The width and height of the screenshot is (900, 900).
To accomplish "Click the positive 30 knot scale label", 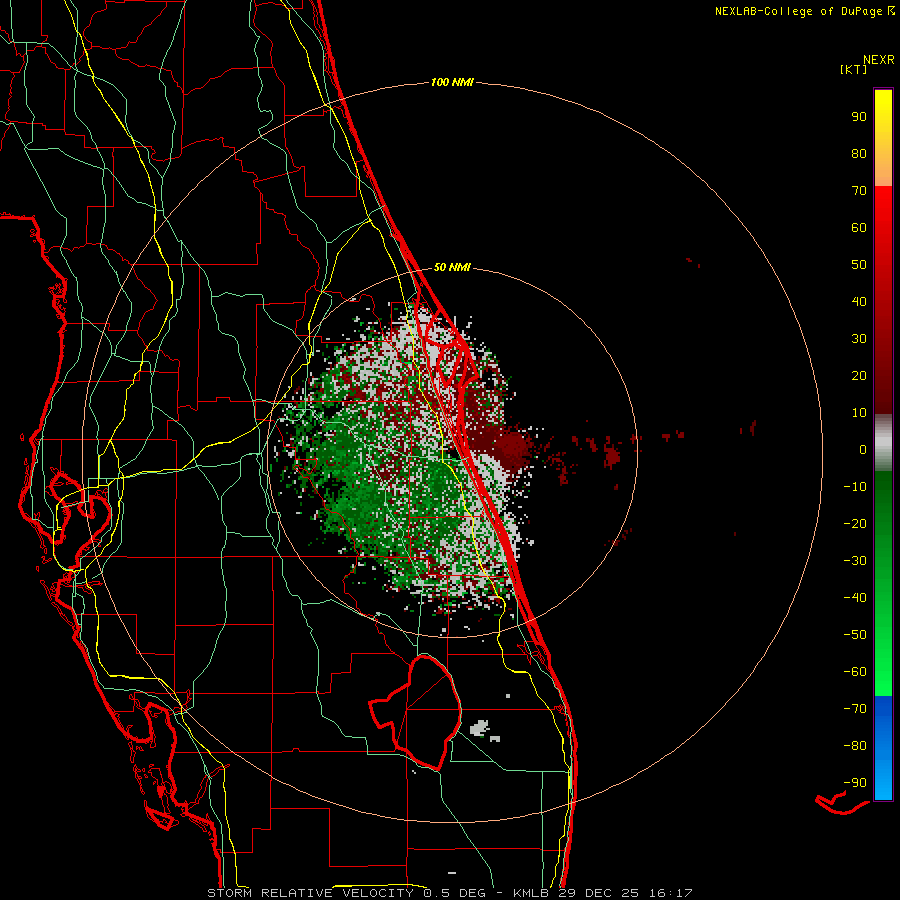I will pyautogui.click(x=859, y=339).
